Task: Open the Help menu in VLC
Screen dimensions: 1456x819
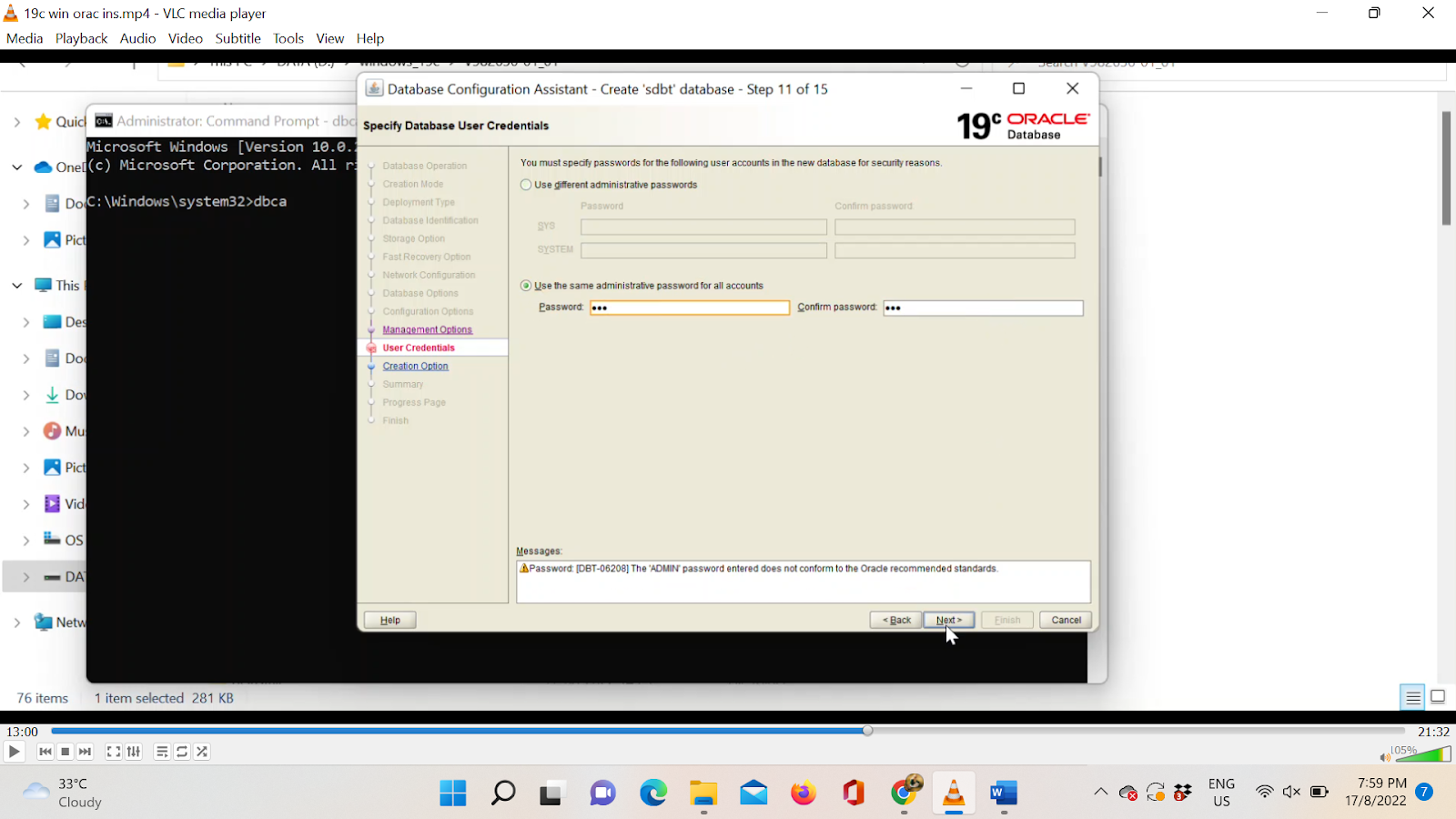Action: pyautogui.click(x=370, y=38)
